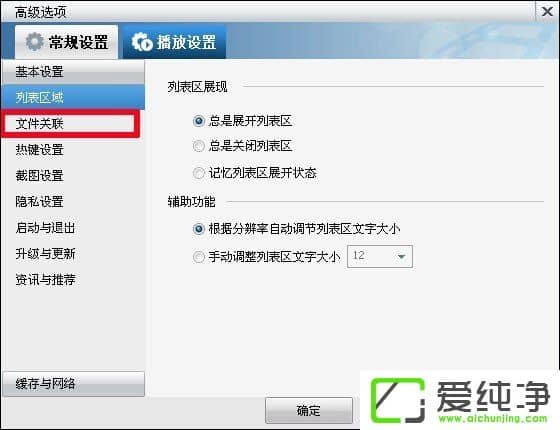The image size is (560, 430).
Task: Select 总是关闭列表区 radio button
Action: click(x=199, y=146)
